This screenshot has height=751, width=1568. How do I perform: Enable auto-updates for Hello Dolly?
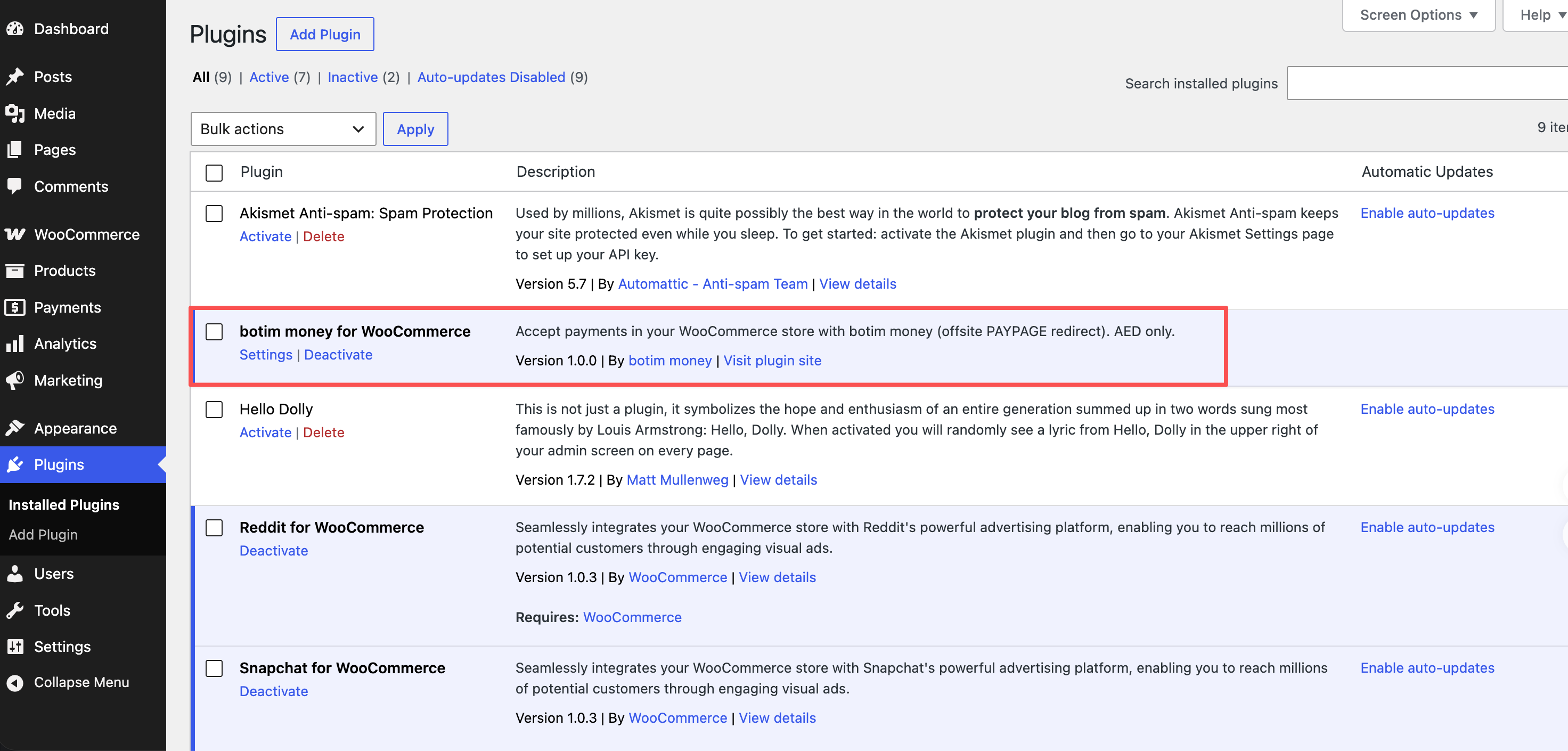point(1427,409)
